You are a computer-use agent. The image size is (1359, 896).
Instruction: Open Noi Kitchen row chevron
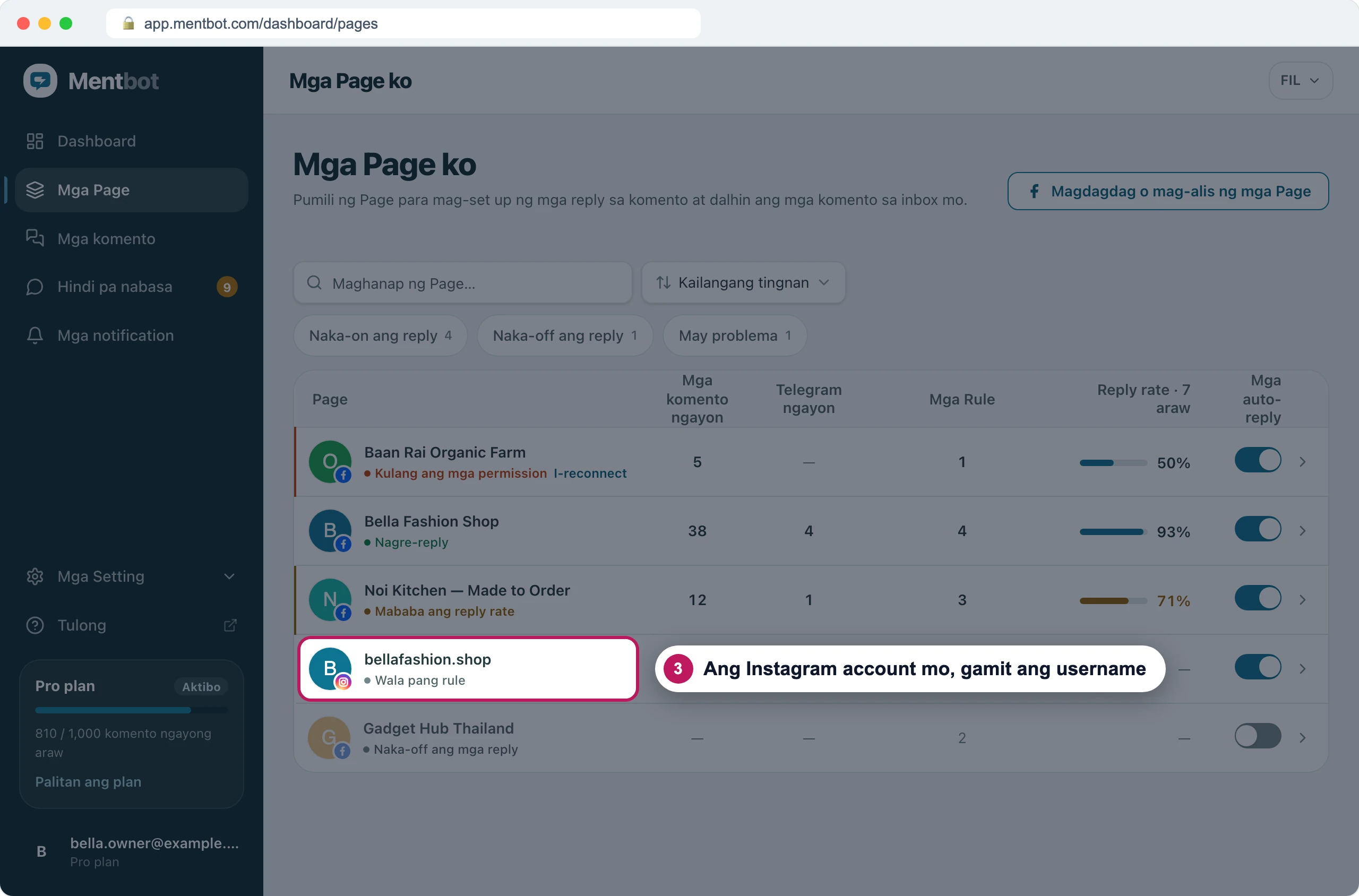coord(1302,600)
